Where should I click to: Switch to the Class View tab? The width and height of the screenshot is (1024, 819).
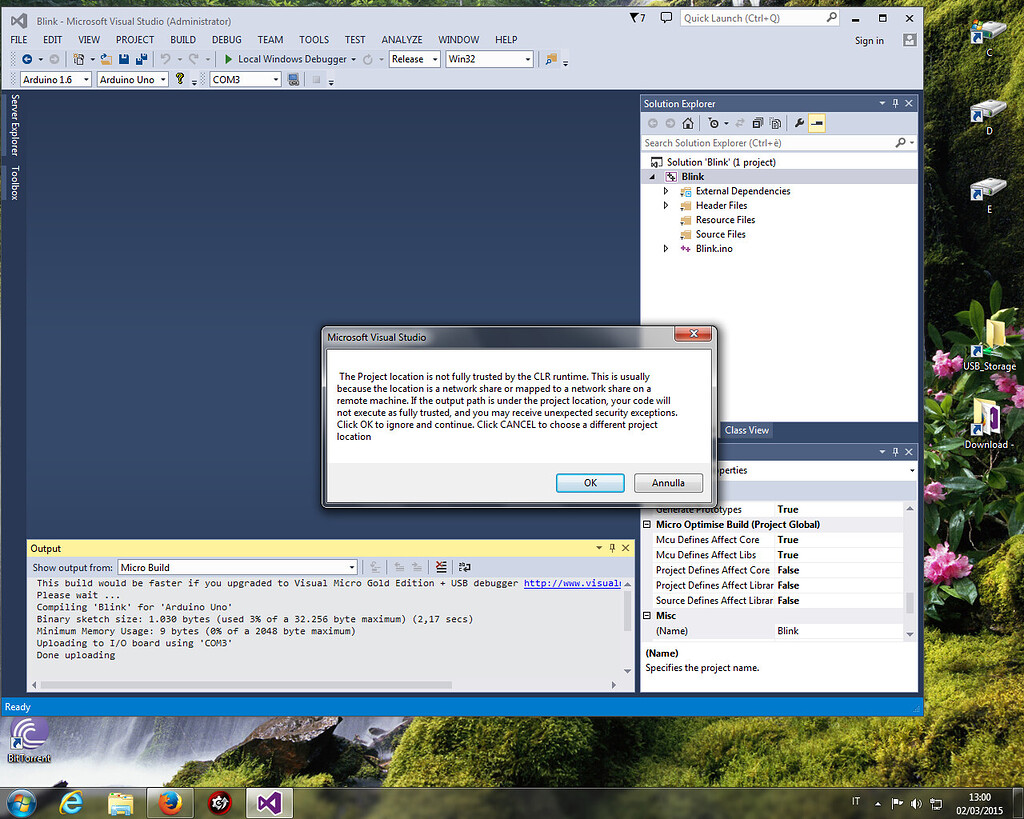[x=746, y=430]
